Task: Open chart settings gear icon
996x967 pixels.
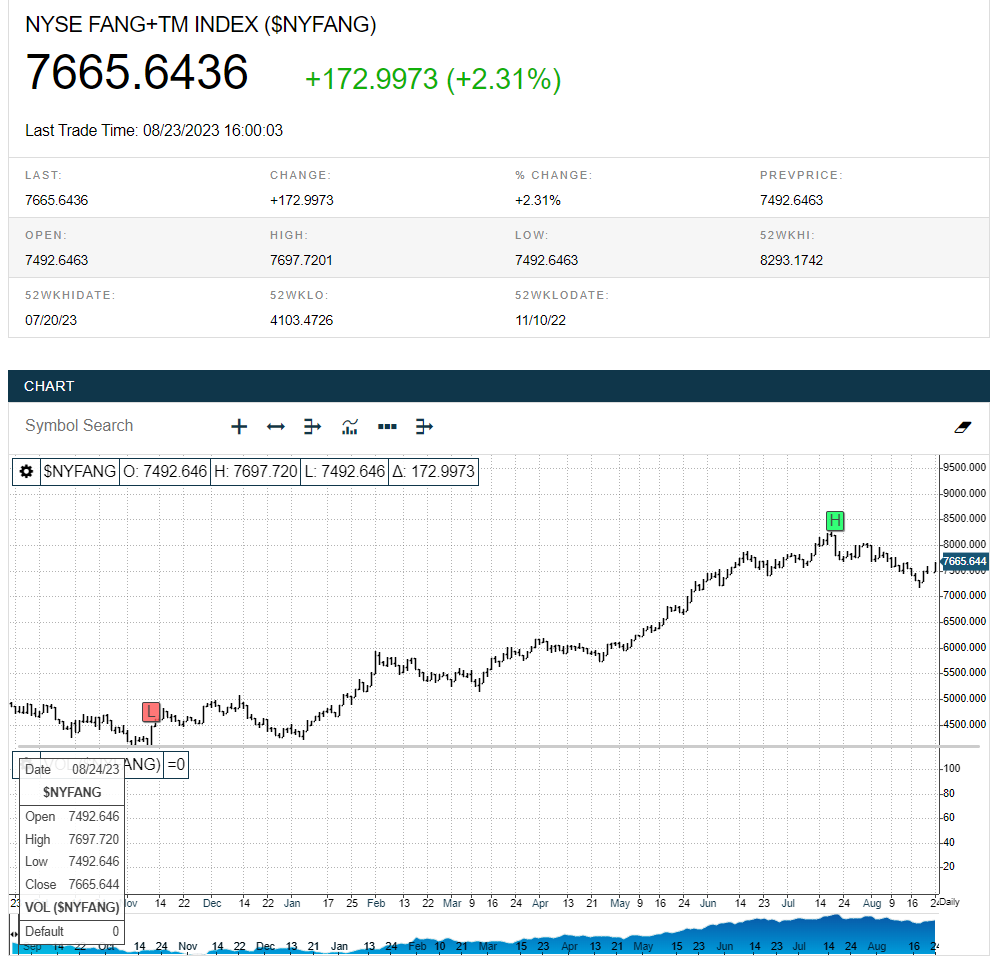Action: tap(26, 471)
